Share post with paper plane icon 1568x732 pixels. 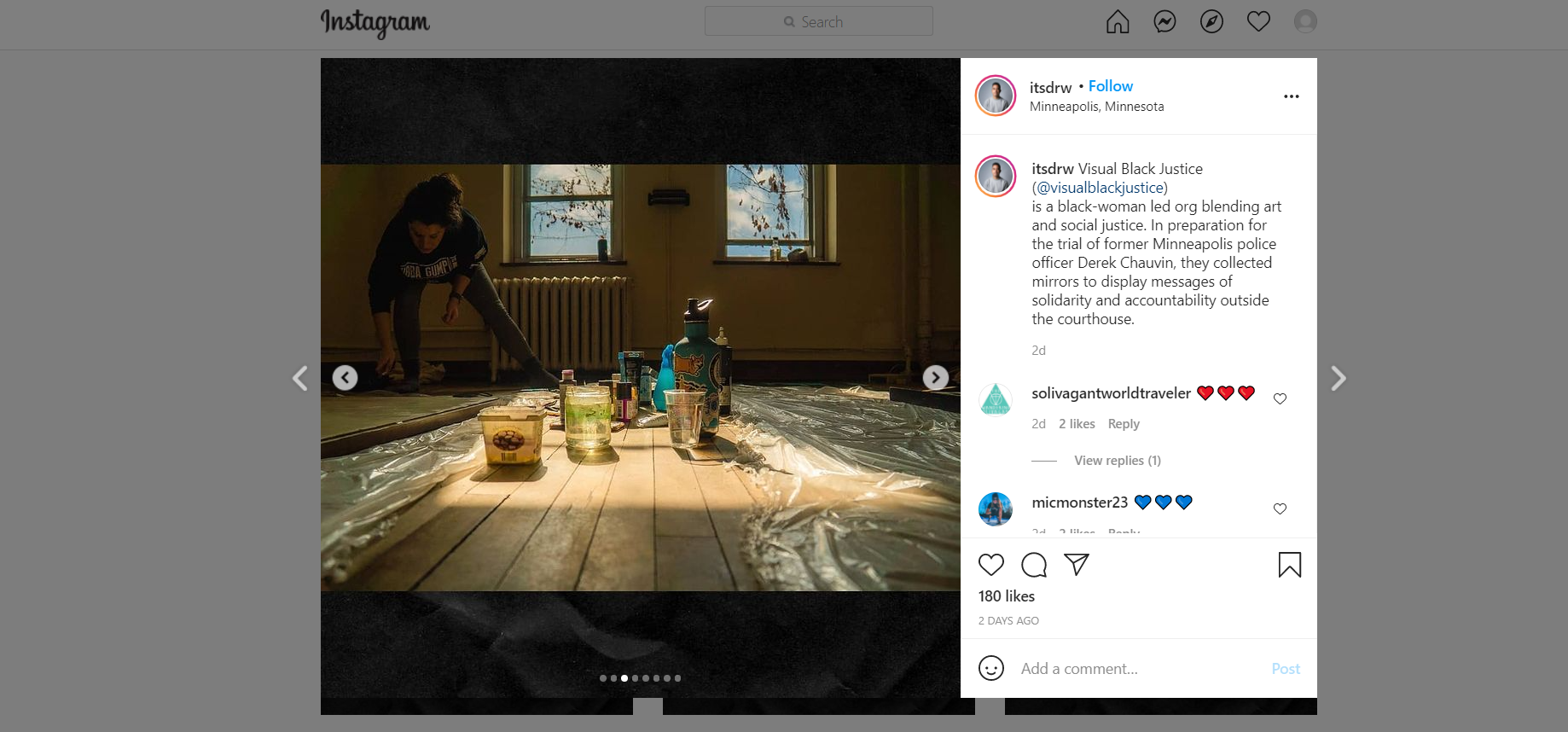(1077, 564)
